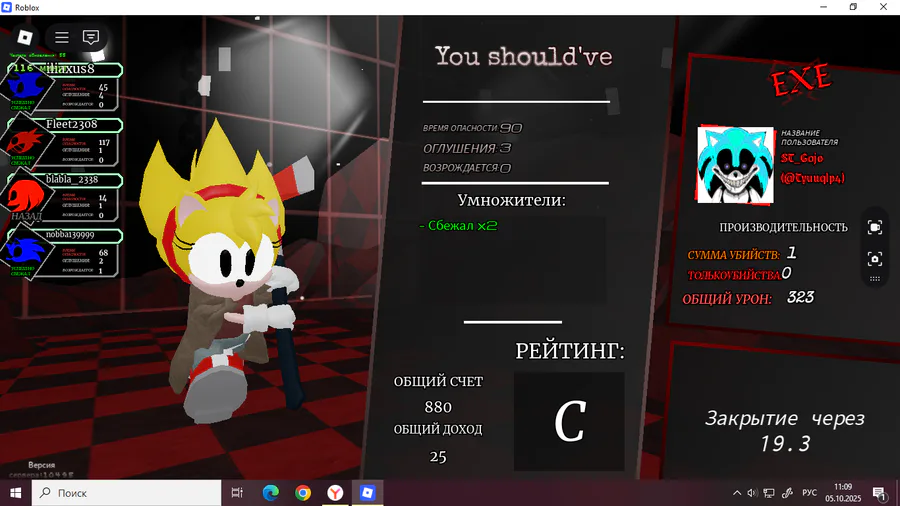Click the green 'Сбежал x2' multiplier entry

[x=458, y=225]
